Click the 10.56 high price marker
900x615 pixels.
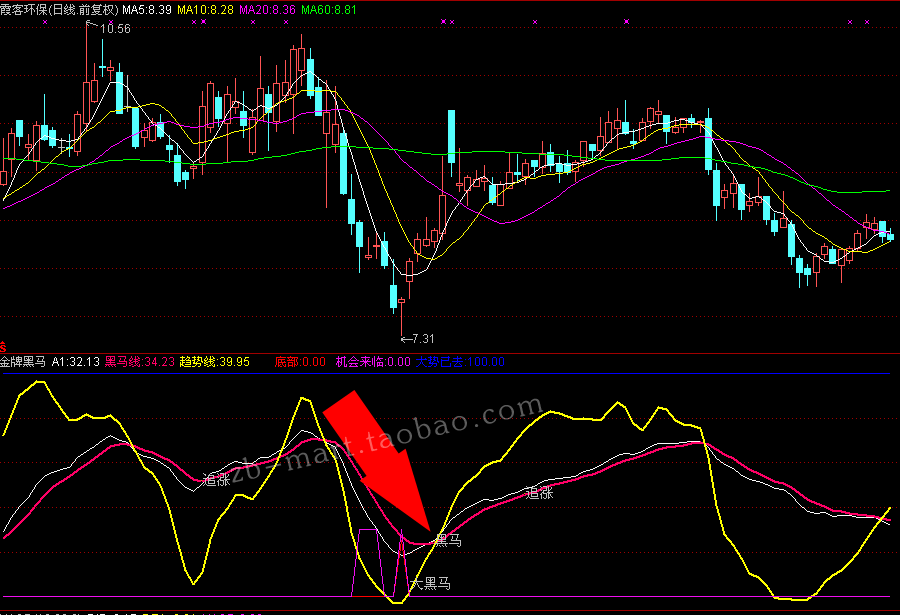click(115, 29)
